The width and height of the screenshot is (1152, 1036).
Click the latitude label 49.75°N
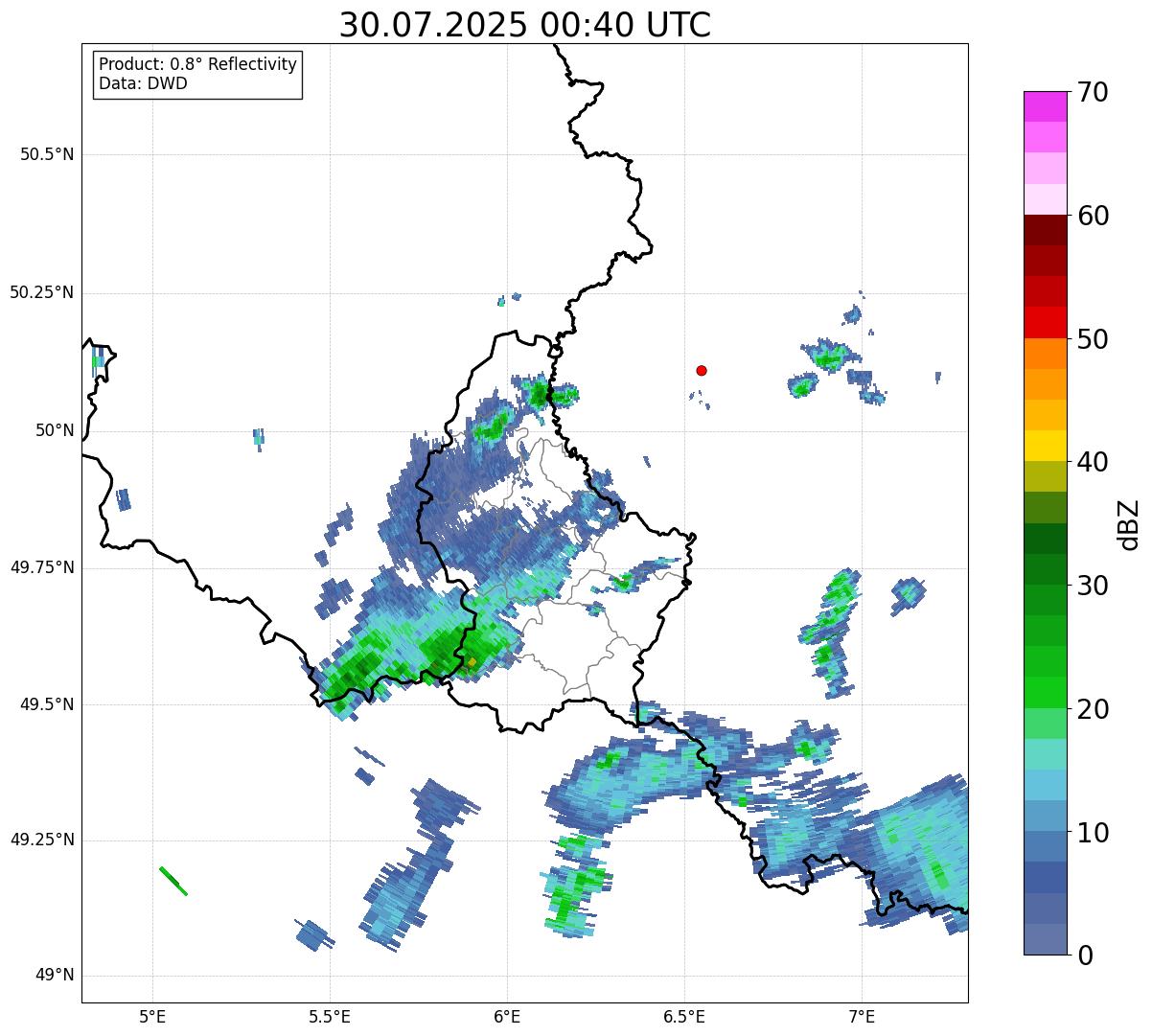coord(41,567)
